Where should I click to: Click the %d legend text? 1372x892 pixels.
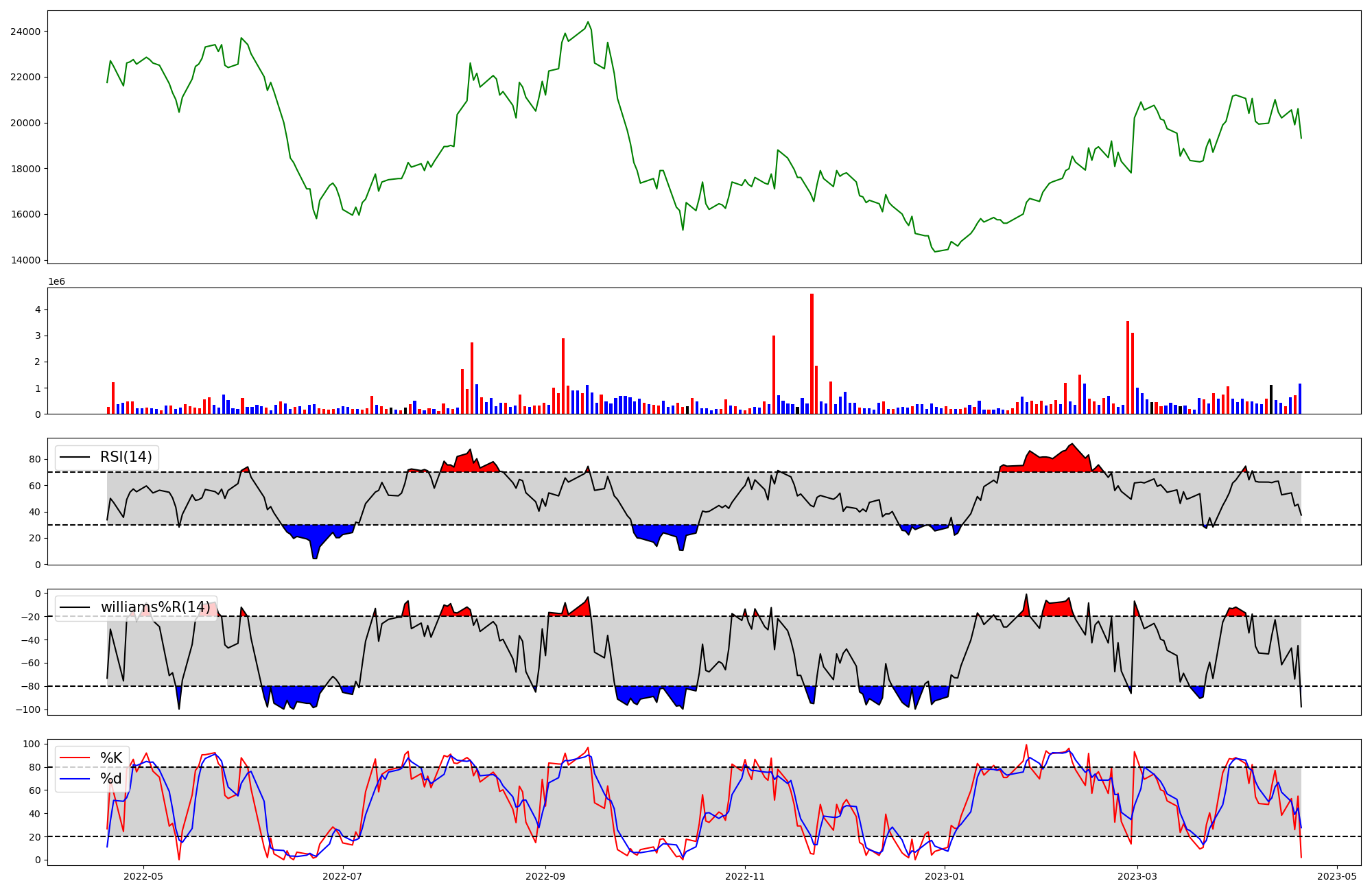[111, 778]
